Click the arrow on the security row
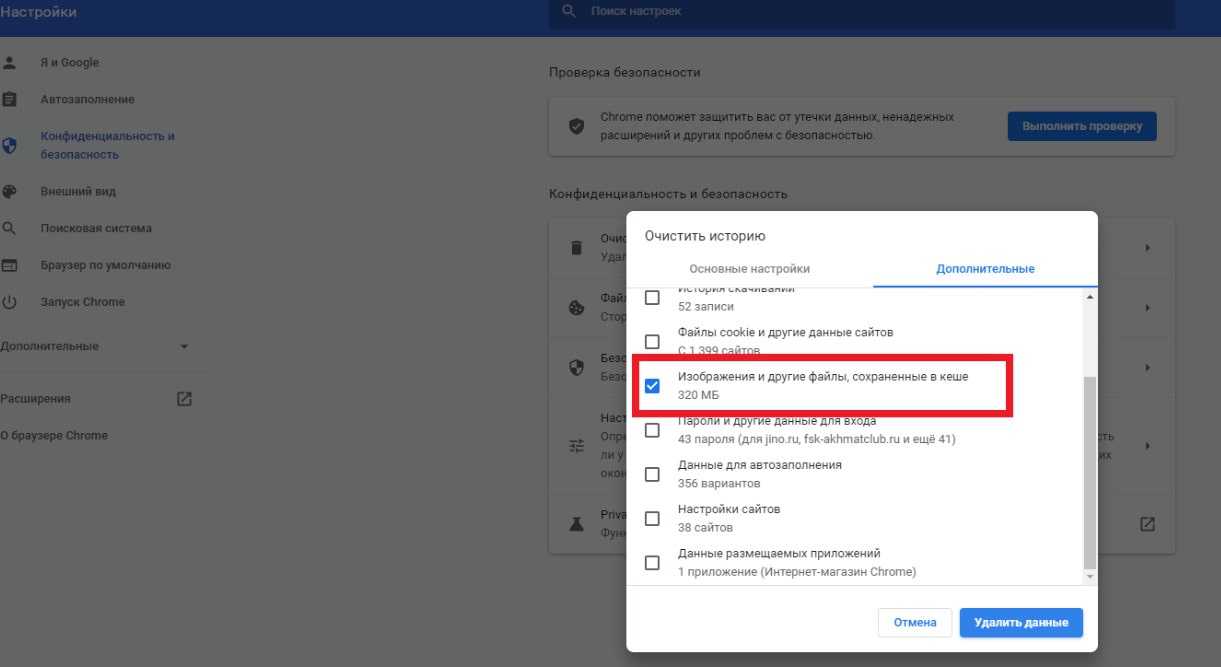Image resolution: width=1221 pixels, height=667 pixels. tap(1147, 367)
